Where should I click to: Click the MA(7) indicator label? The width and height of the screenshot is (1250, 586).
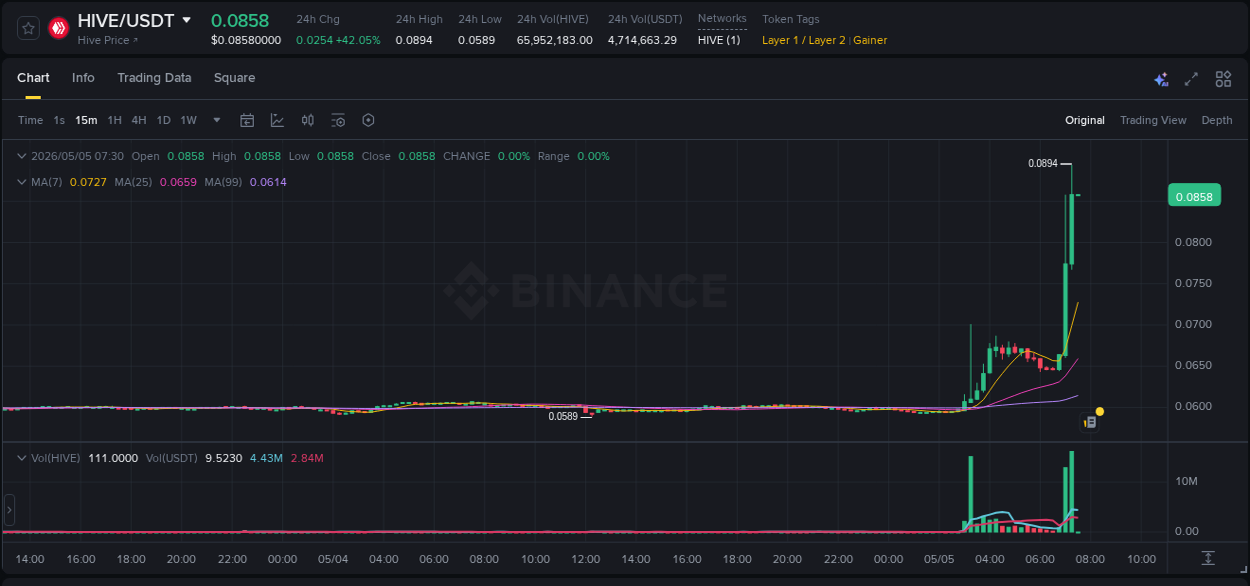click(47, 182)
